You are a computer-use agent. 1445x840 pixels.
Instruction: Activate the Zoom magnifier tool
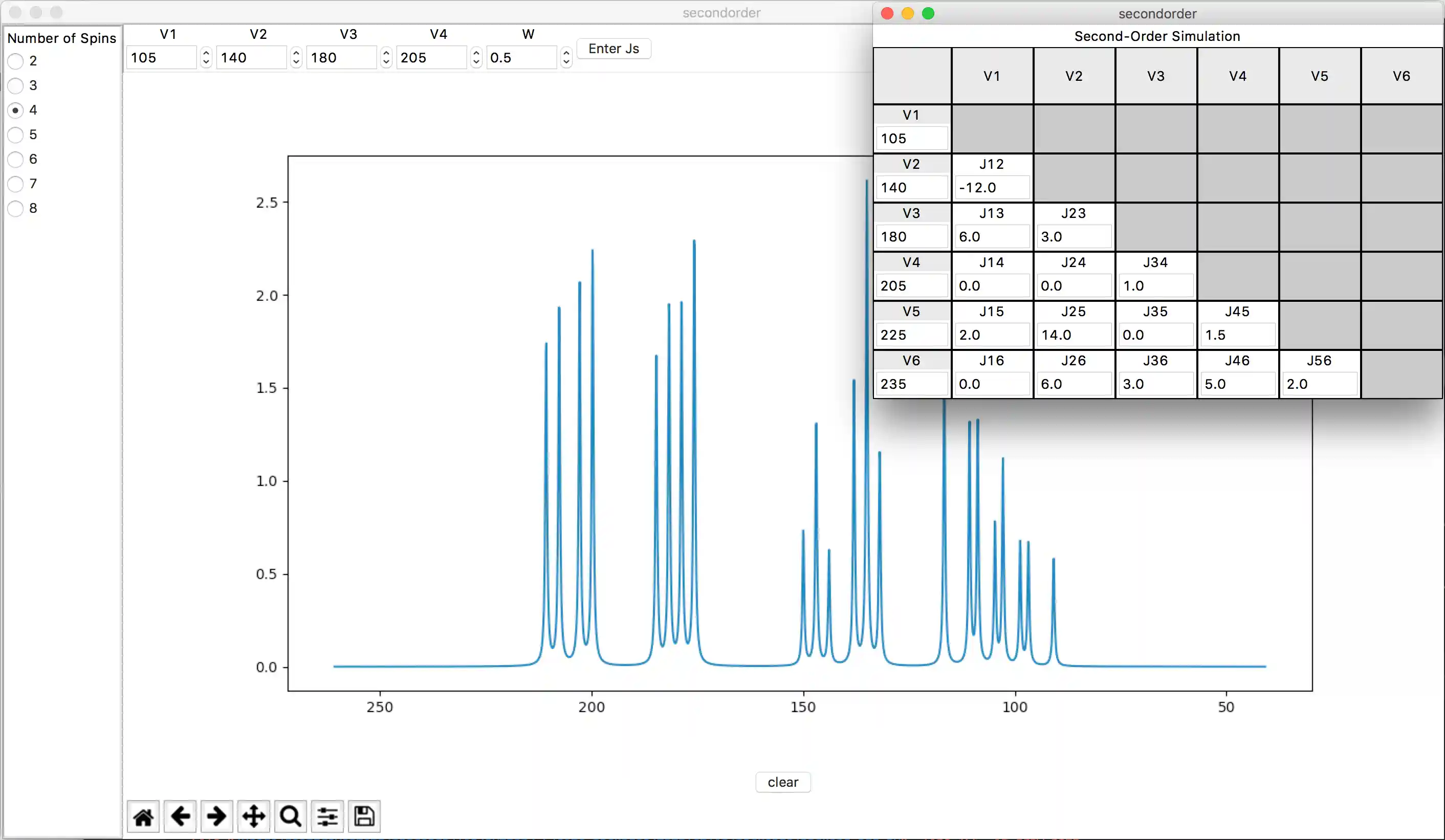point(291,816)
